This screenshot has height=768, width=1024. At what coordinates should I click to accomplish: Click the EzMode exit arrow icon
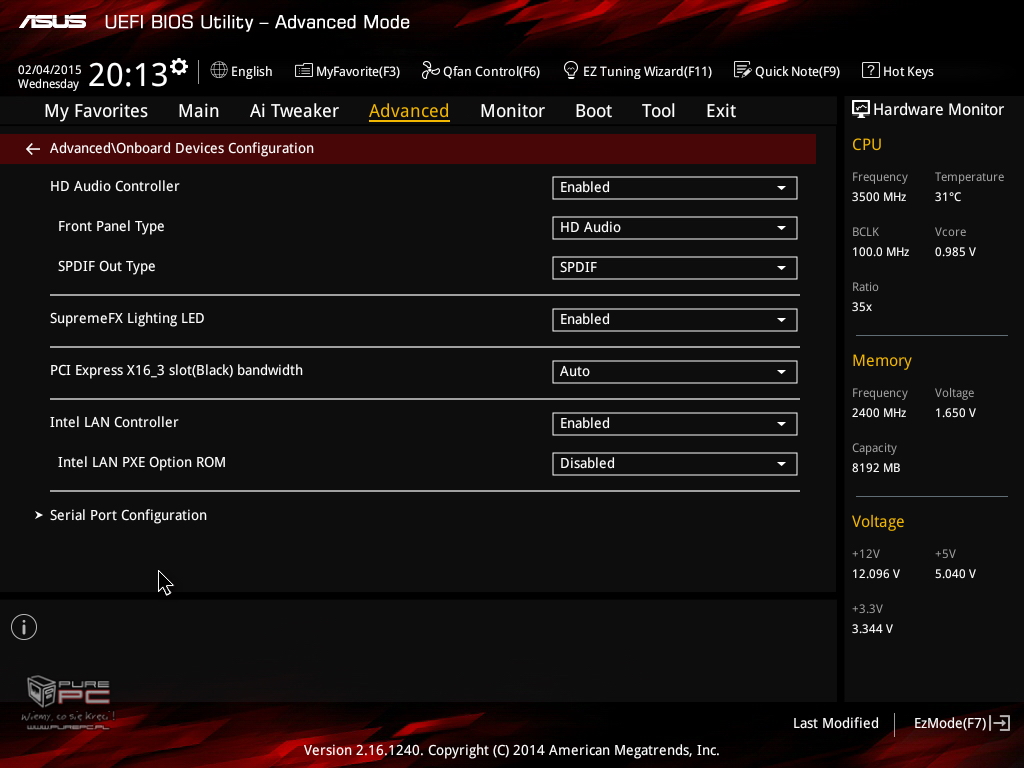point(1000,723)
